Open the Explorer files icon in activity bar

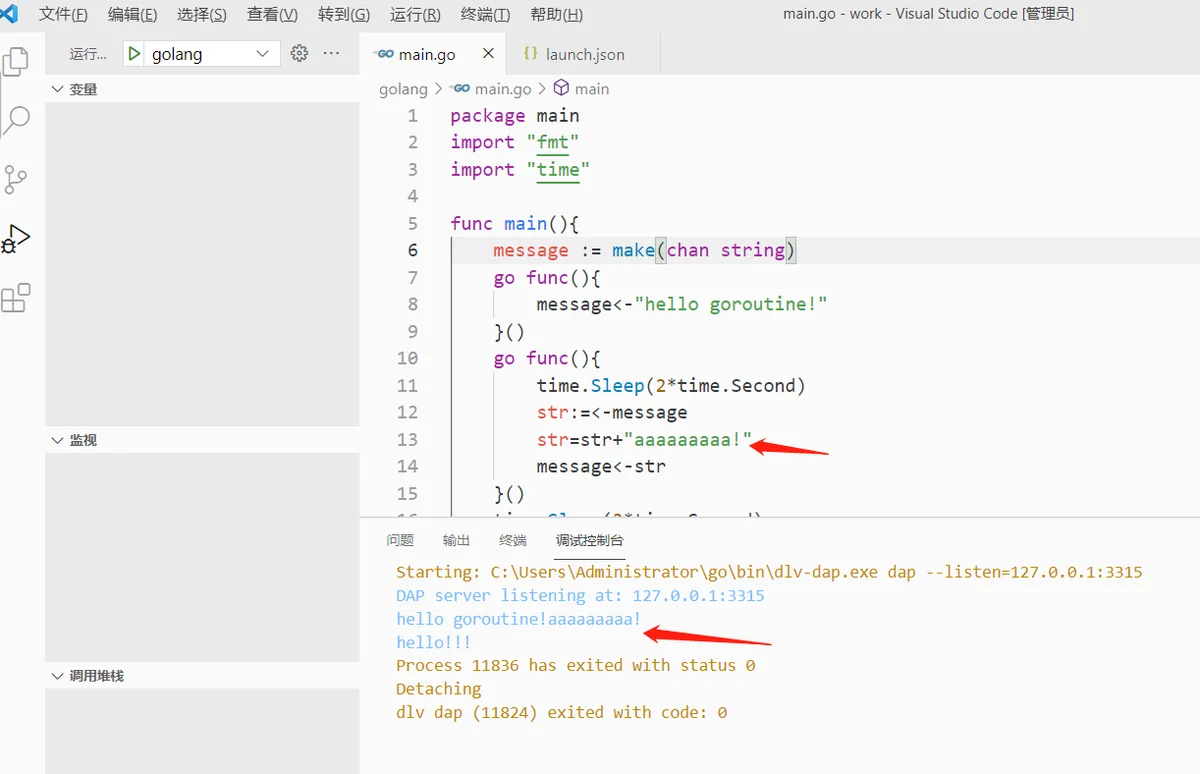coord(16,62)
